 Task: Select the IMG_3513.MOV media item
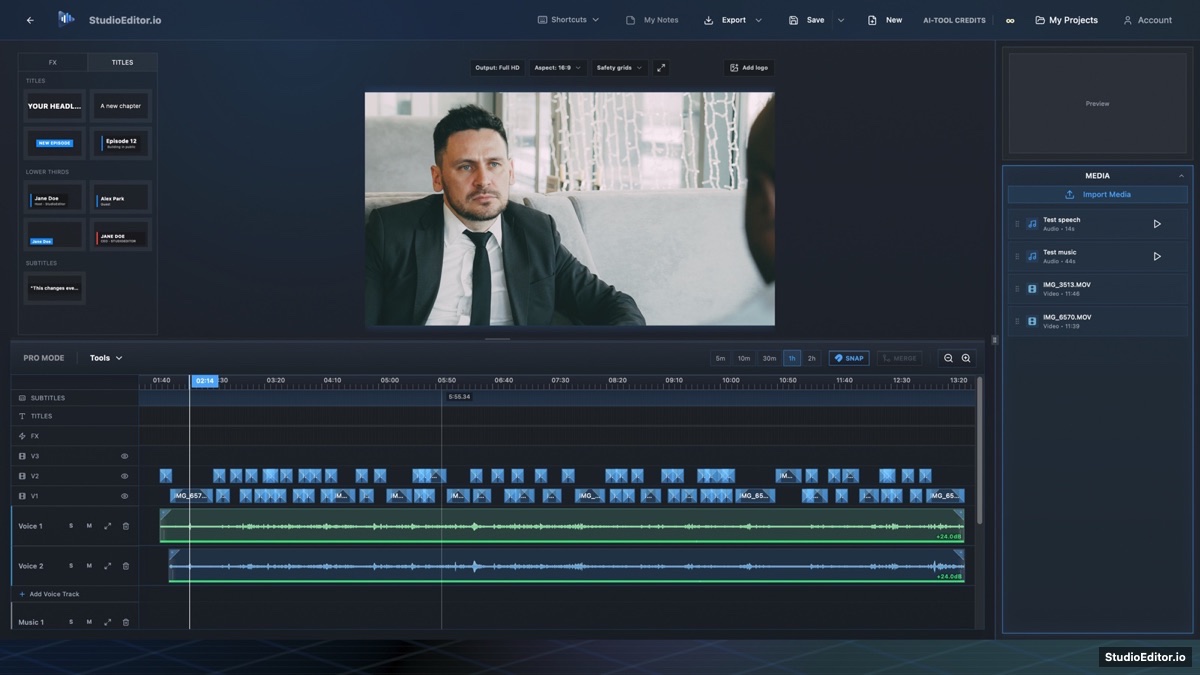pyautogui.click(x=1098, y=289)
